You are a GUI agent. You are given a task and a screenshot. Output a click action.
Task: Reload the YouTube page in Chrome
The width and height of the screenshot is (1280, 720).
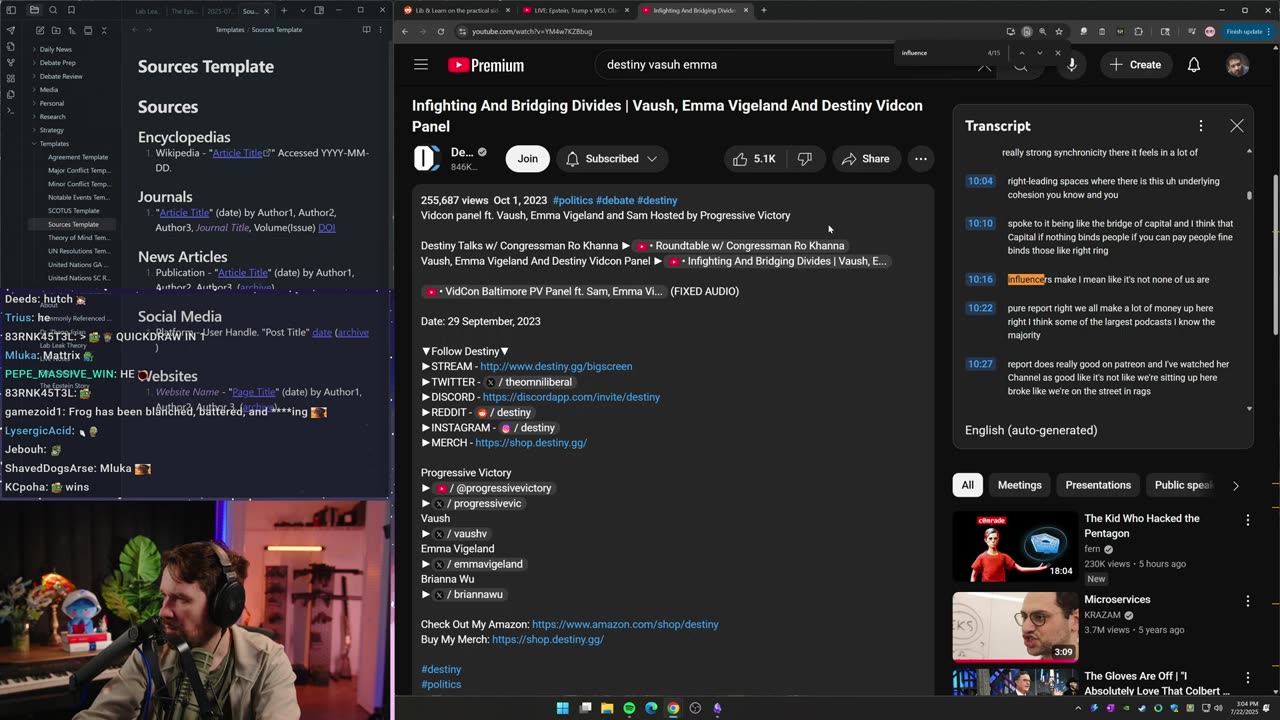(x=441, y=31)
